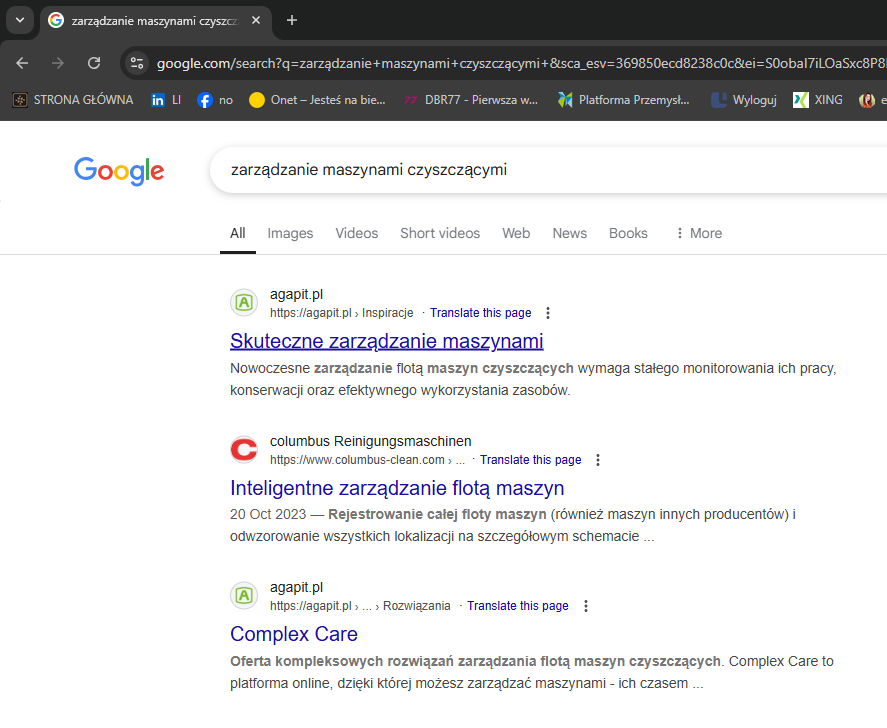
Task: Go back to previous page
Action: [22, 63]
